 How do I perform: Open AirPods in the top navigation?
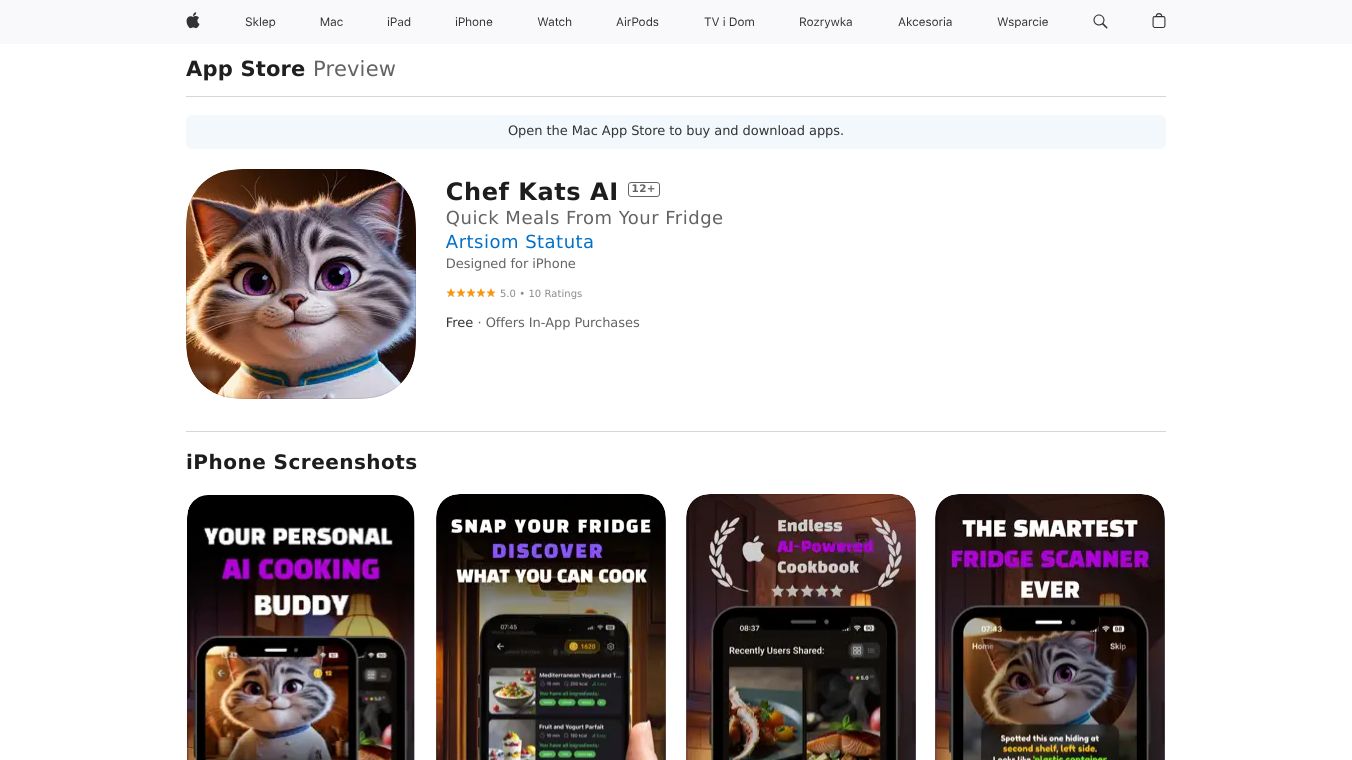[x=637, y=22]
